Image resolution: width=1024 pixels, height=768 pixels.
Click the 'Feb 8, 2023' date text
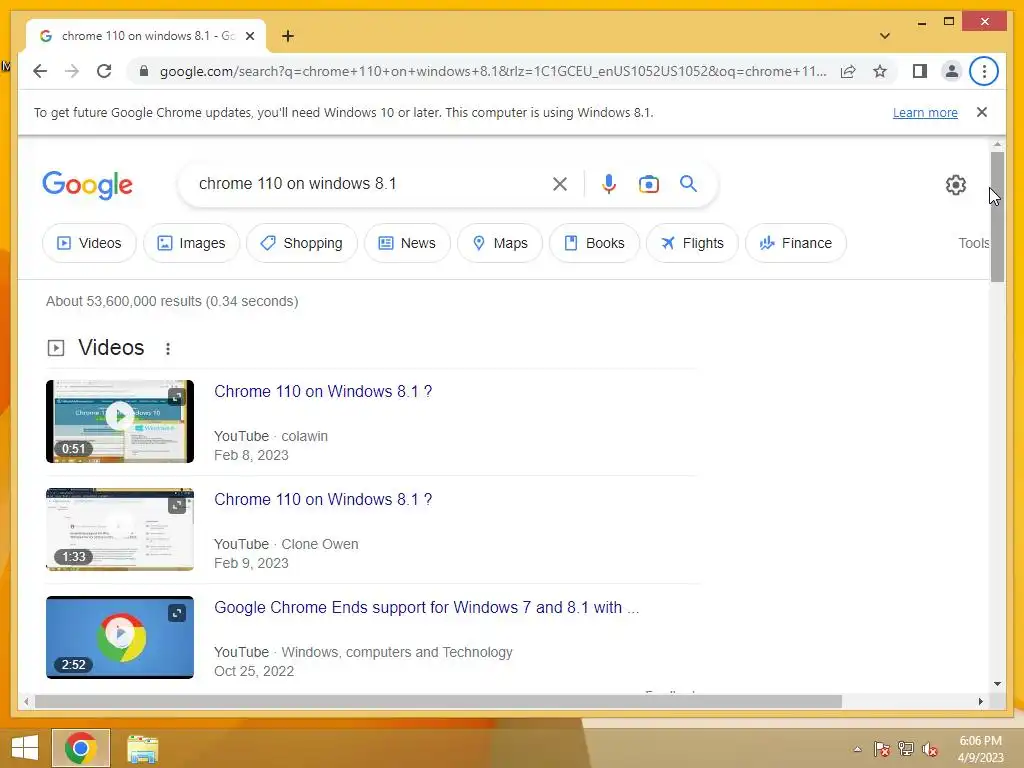coord(251,455)
